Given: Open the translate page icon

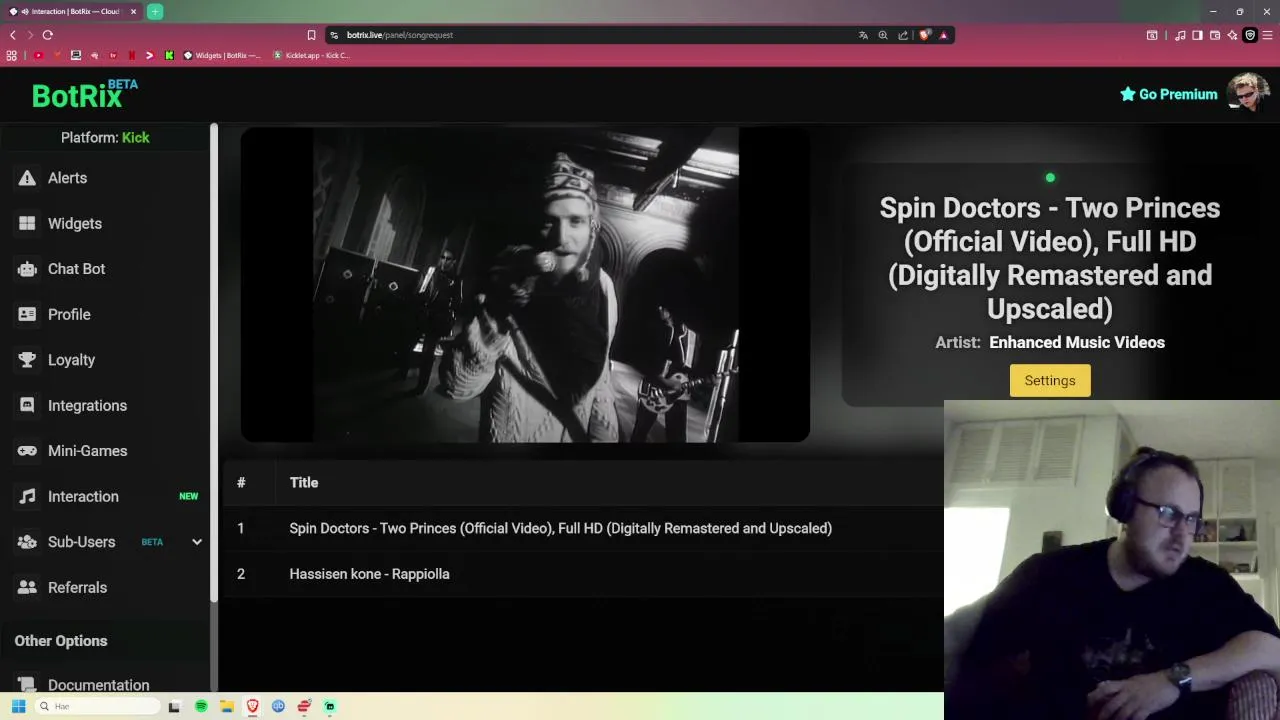Looking at the screenshot, I should coord(863,35).
